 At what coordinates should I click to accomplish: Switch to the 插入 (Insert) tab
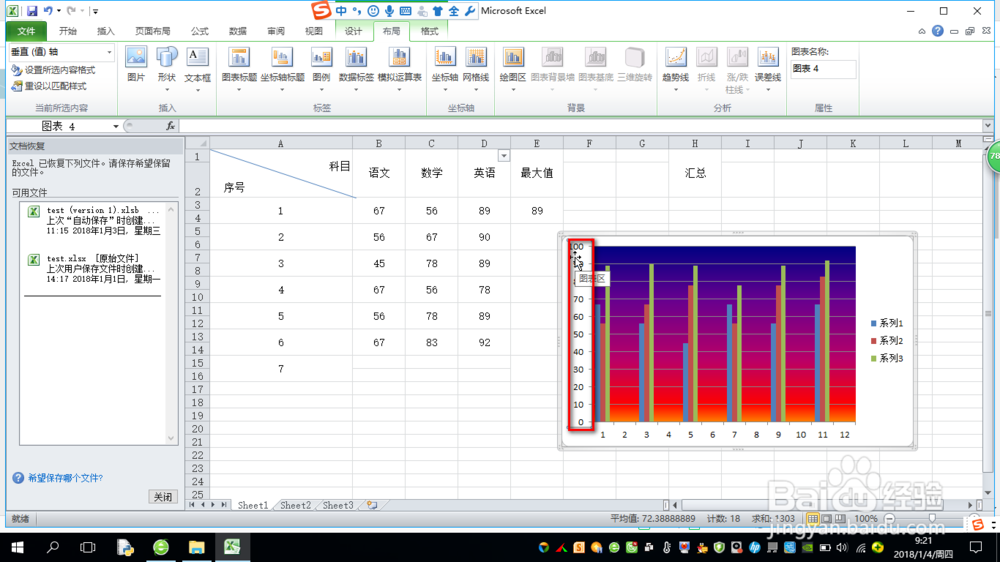(x=106, y=31)
